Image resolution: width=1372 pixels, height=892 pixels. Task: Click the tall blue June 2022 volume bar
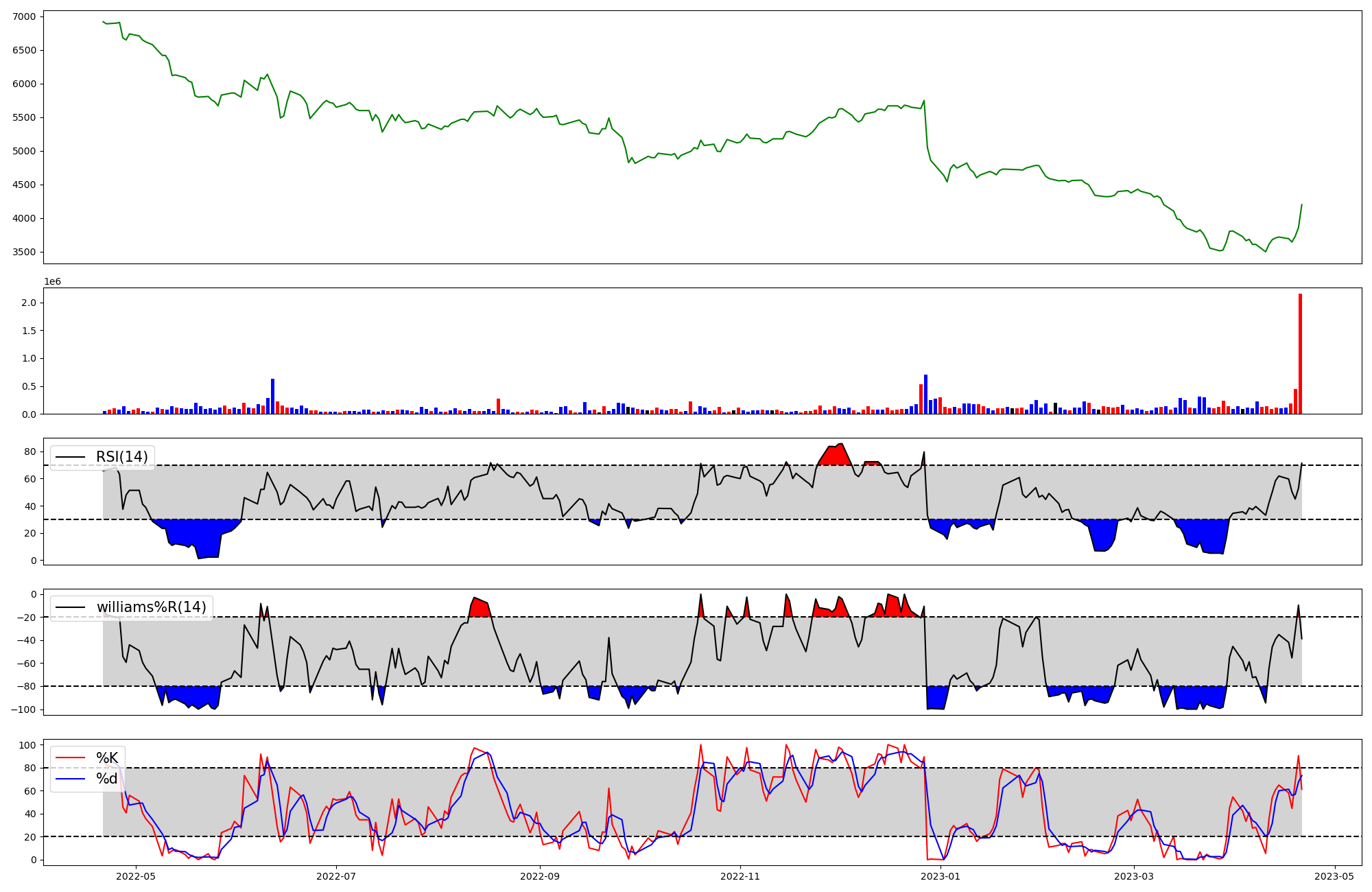coord(272,397)
